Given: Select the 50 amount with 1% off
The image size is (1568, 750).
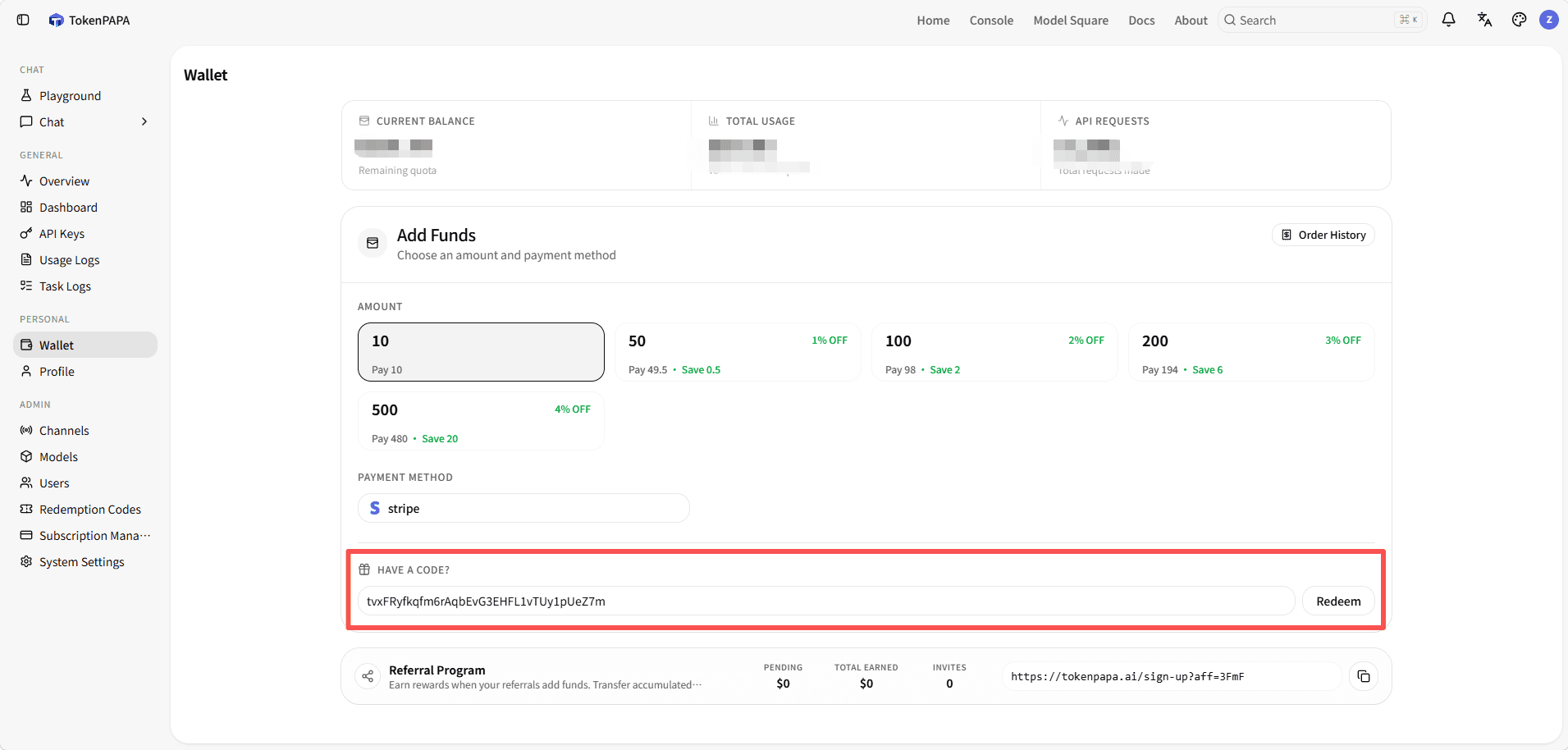Looking at the screenshot, I should click(x=738, y=352).
